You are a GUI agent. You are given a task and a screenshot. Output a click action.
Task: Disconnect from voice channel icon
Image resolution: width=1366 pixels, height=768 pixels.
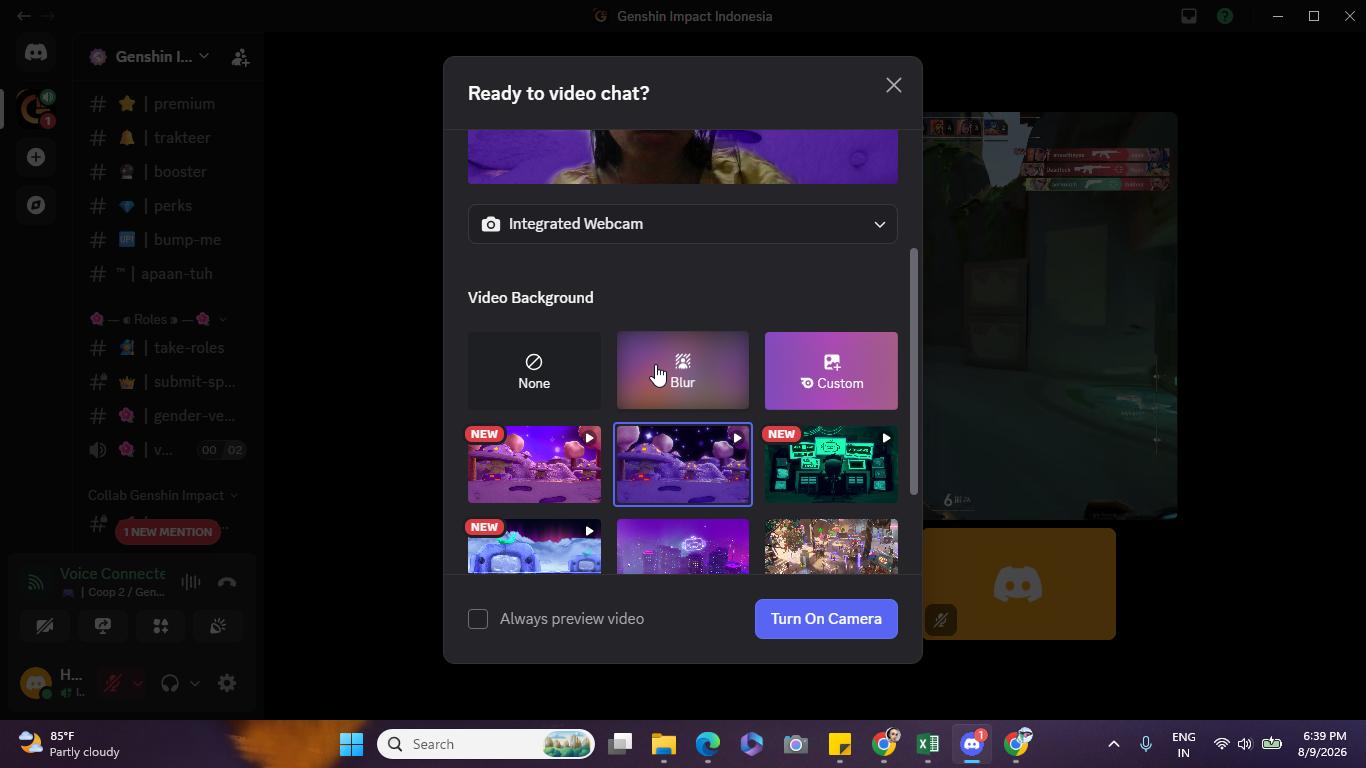click(227, 582)
